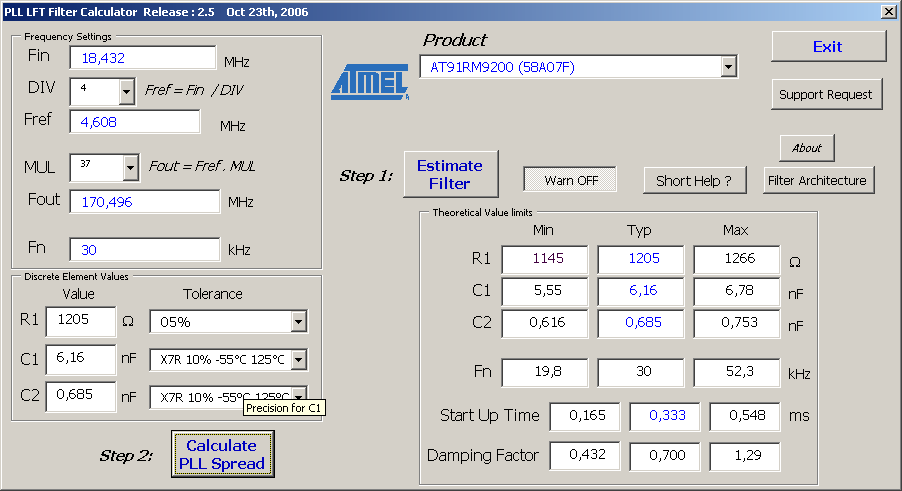The height and width of the screenshot is (491, 902).
Task: Select the R1 Max value 1266
Action: (737, 259)
